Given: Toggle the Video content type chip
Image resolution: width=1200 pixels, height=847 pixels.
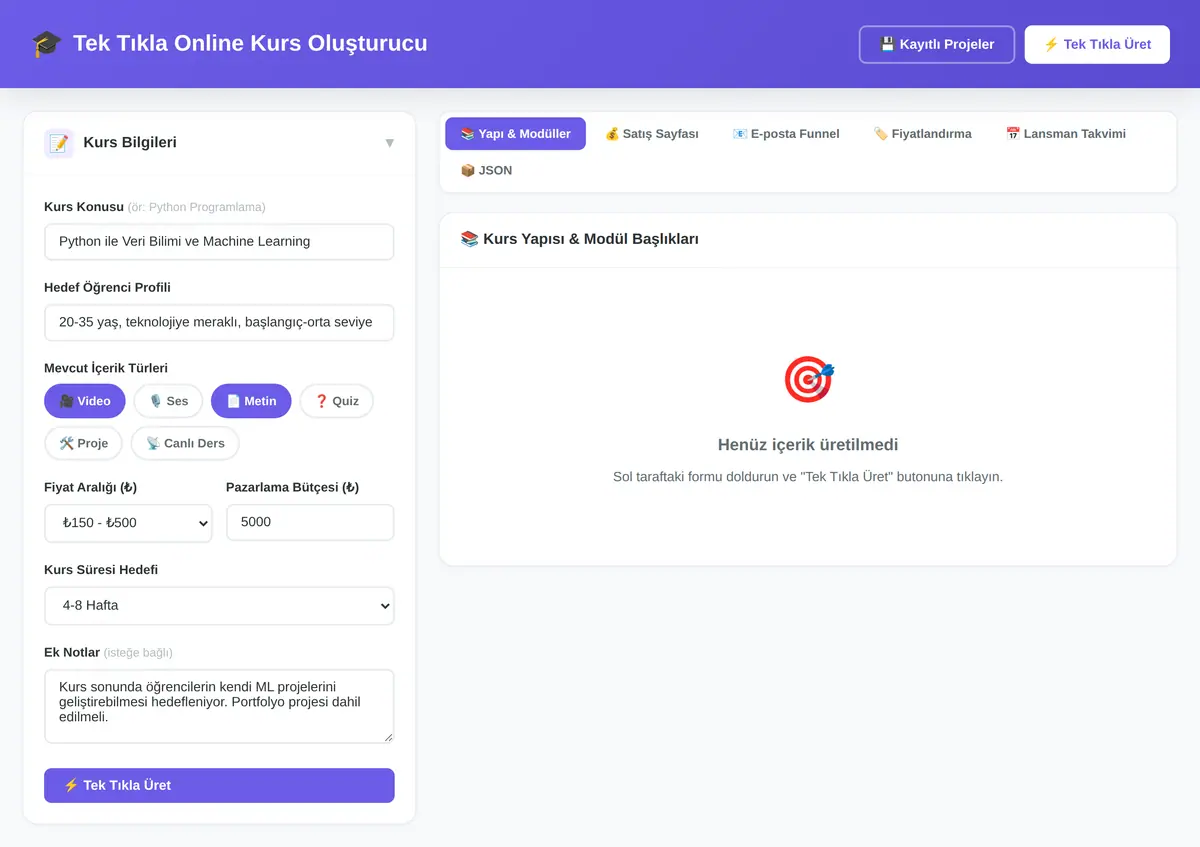Looking at the screenshot, I should (85, 401).
